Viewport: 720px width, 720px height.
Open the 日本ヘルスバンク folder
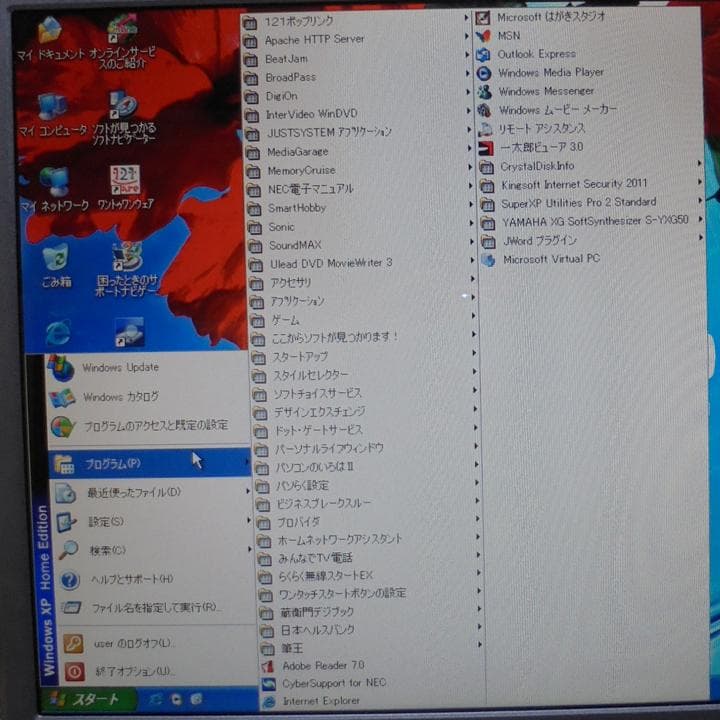click(370, 630)
